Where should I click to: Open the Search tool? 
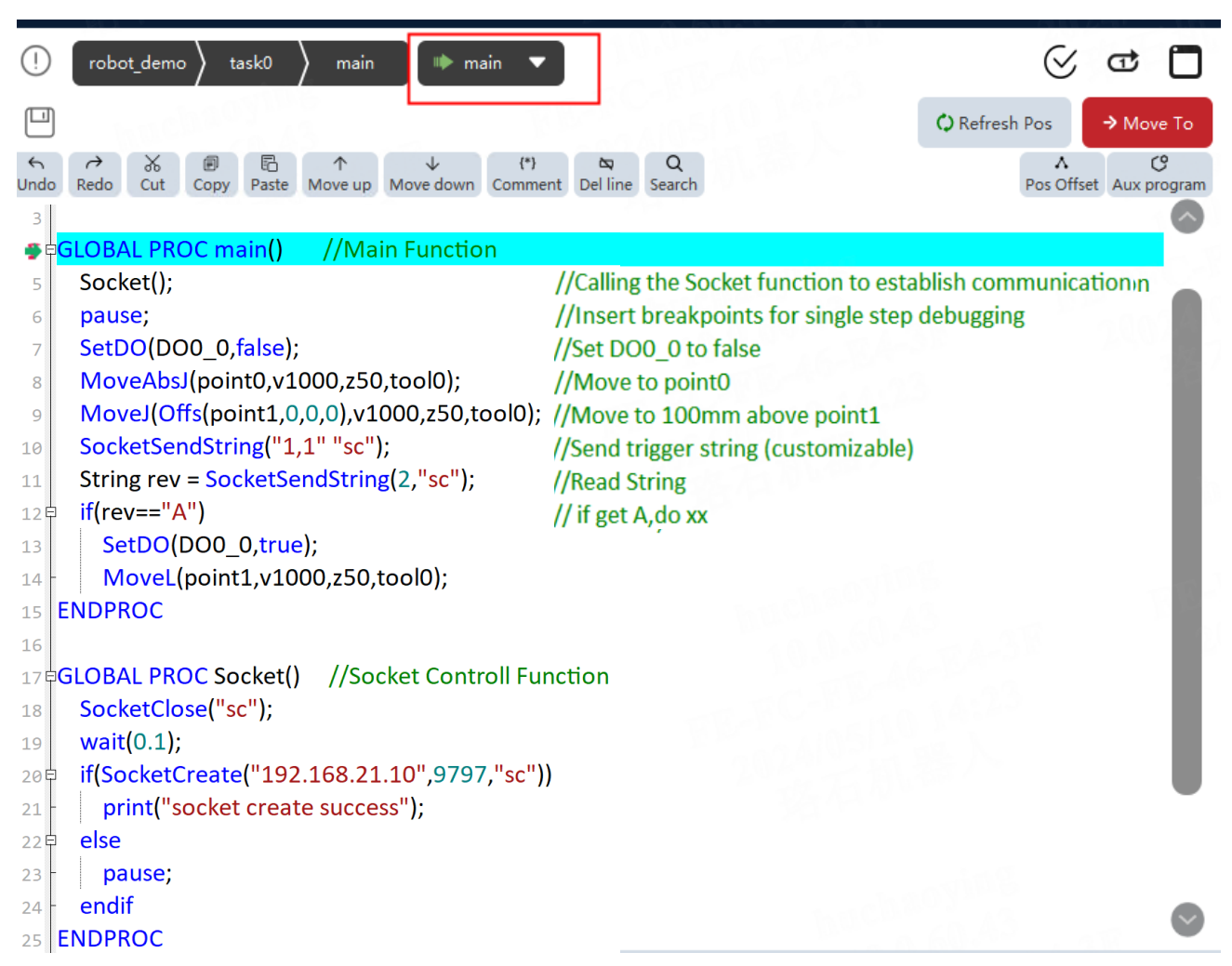pos(674,175)
